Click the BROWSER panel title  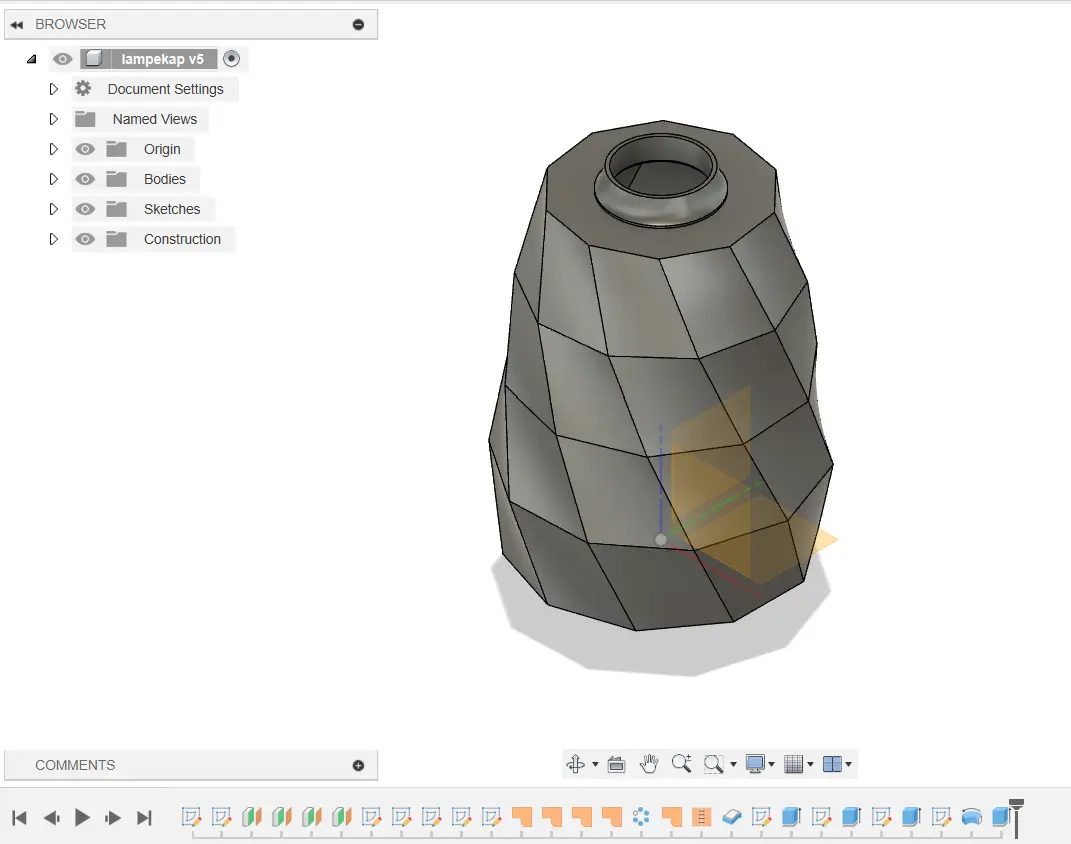tap(70, 24)
